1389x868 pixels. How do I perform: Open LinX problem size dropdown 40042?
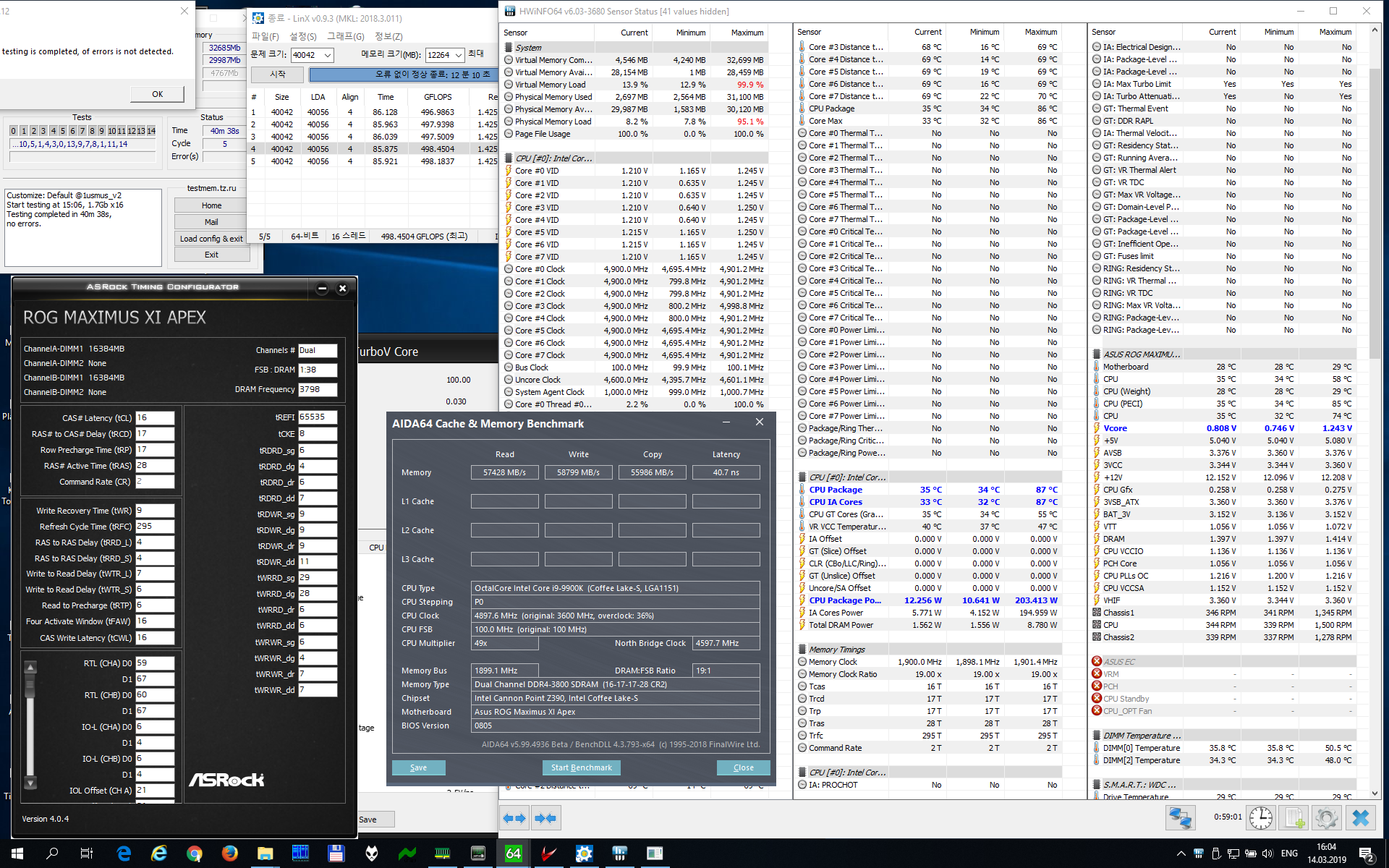click(x=328, y=55)
